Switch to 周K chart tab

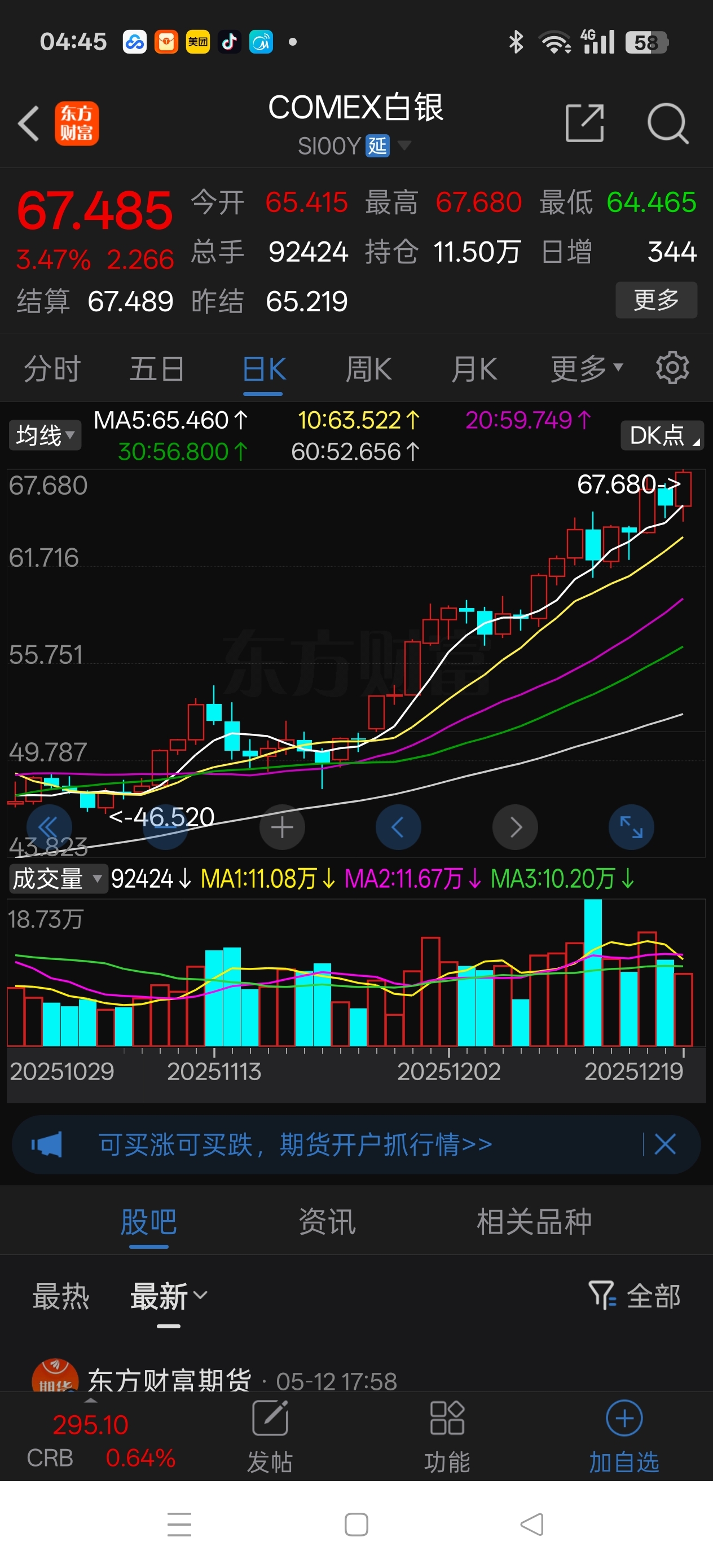click(x=369, y=369)
